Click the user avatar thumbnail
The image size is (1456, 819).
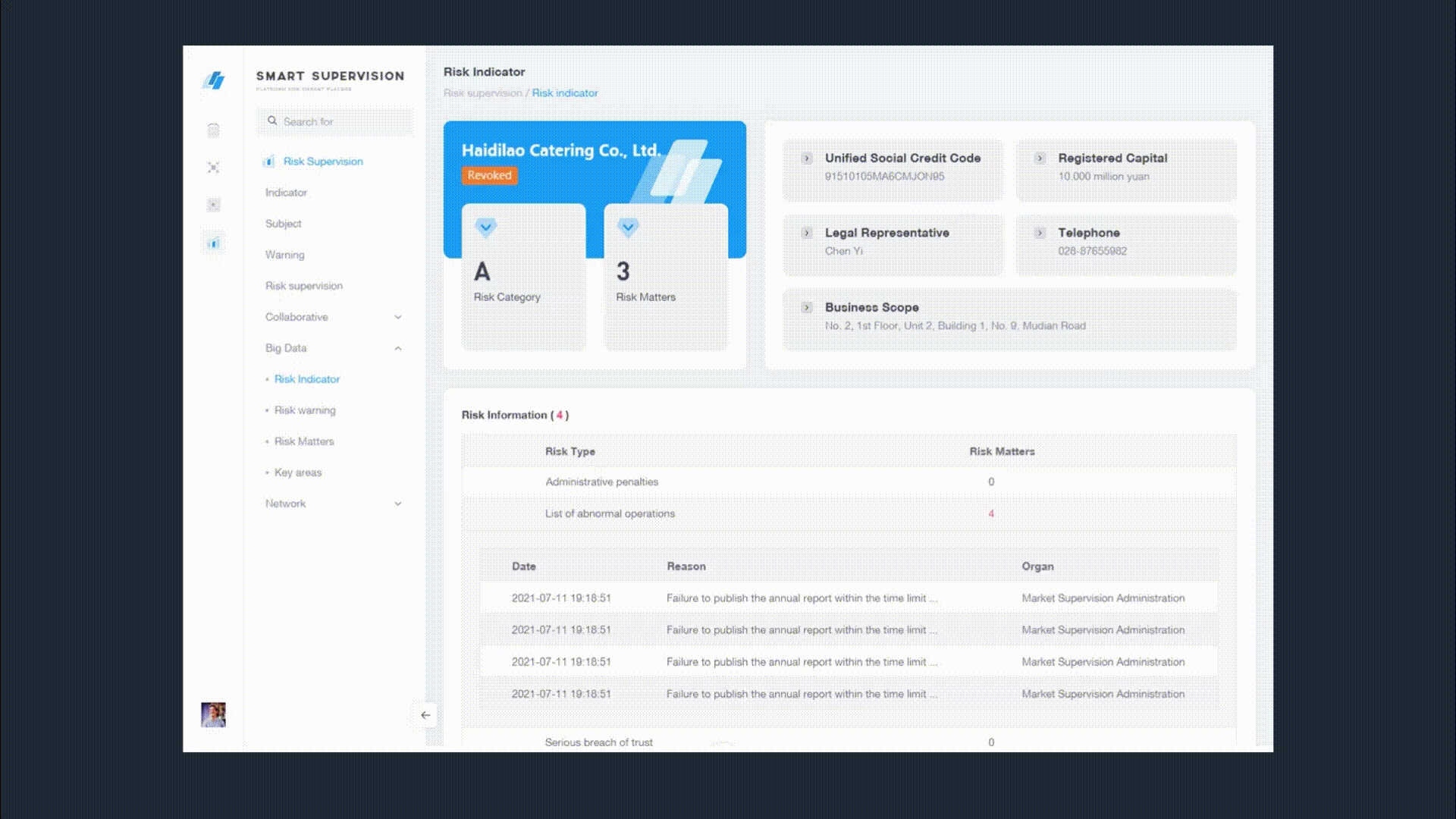pos(213,714)
